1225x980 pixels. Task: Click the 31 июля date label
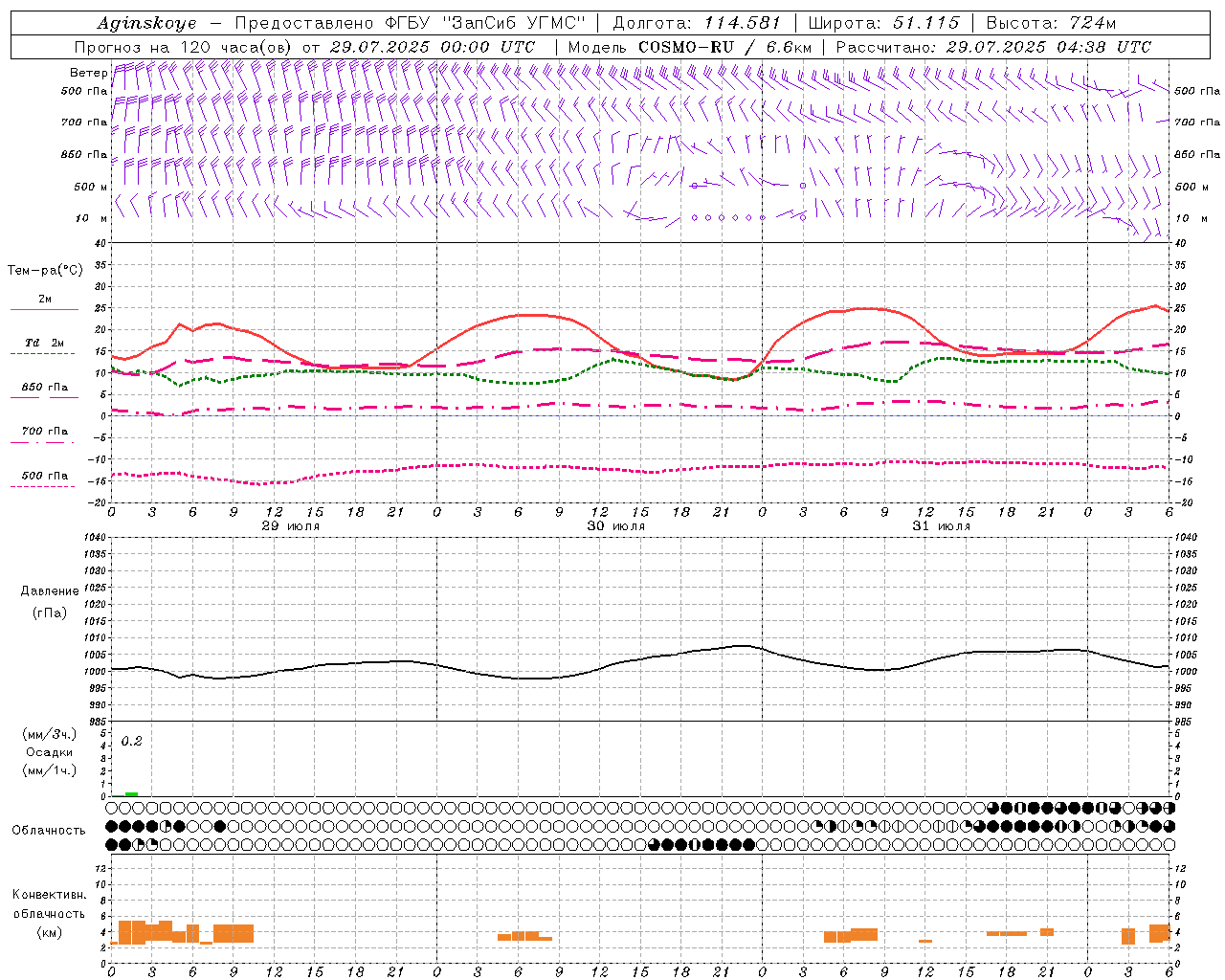941,526
